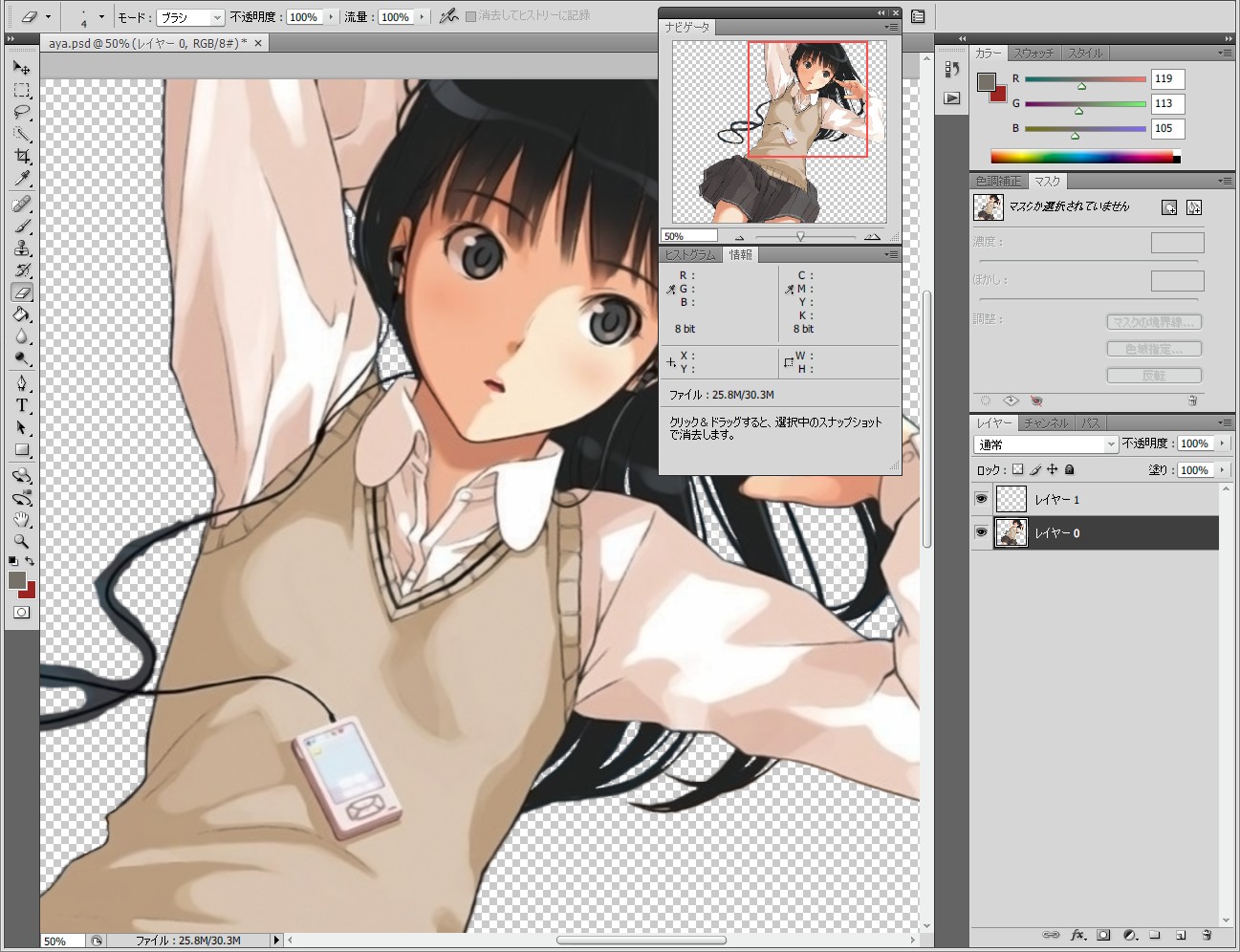Toggle lock transparent pixels
1240x952 pixels.
pos(1017,469)
